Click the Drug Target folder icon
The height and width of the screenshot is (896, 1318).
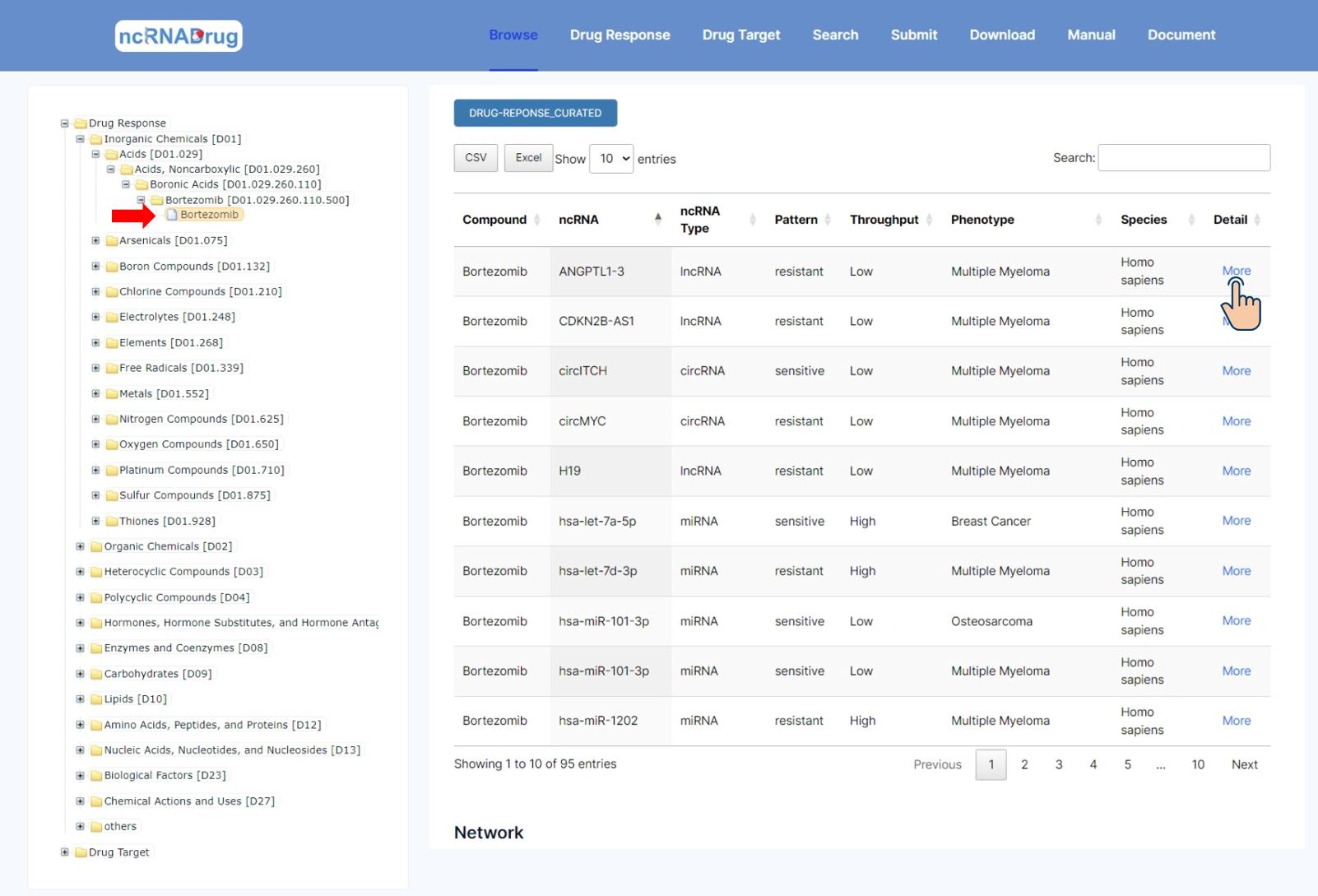pos(81,852)
